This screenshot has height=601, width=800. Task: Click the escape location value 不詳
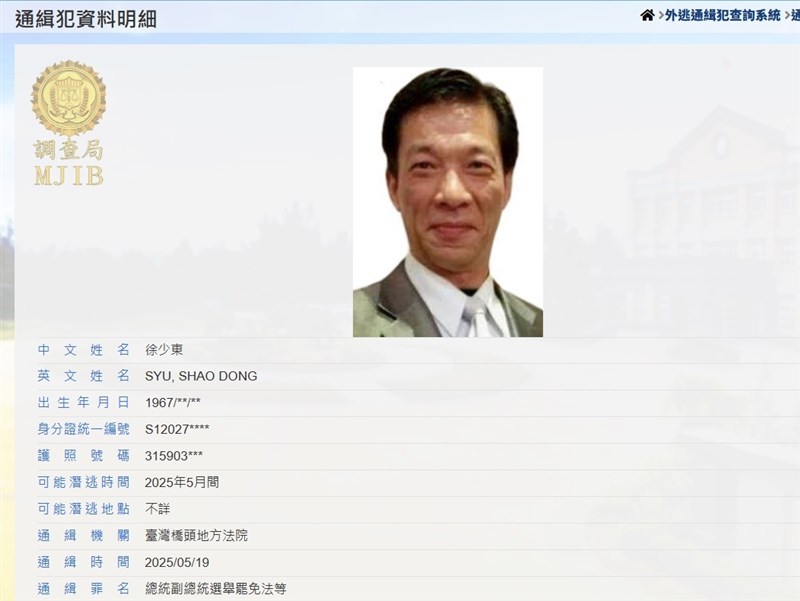pos(158,509)
